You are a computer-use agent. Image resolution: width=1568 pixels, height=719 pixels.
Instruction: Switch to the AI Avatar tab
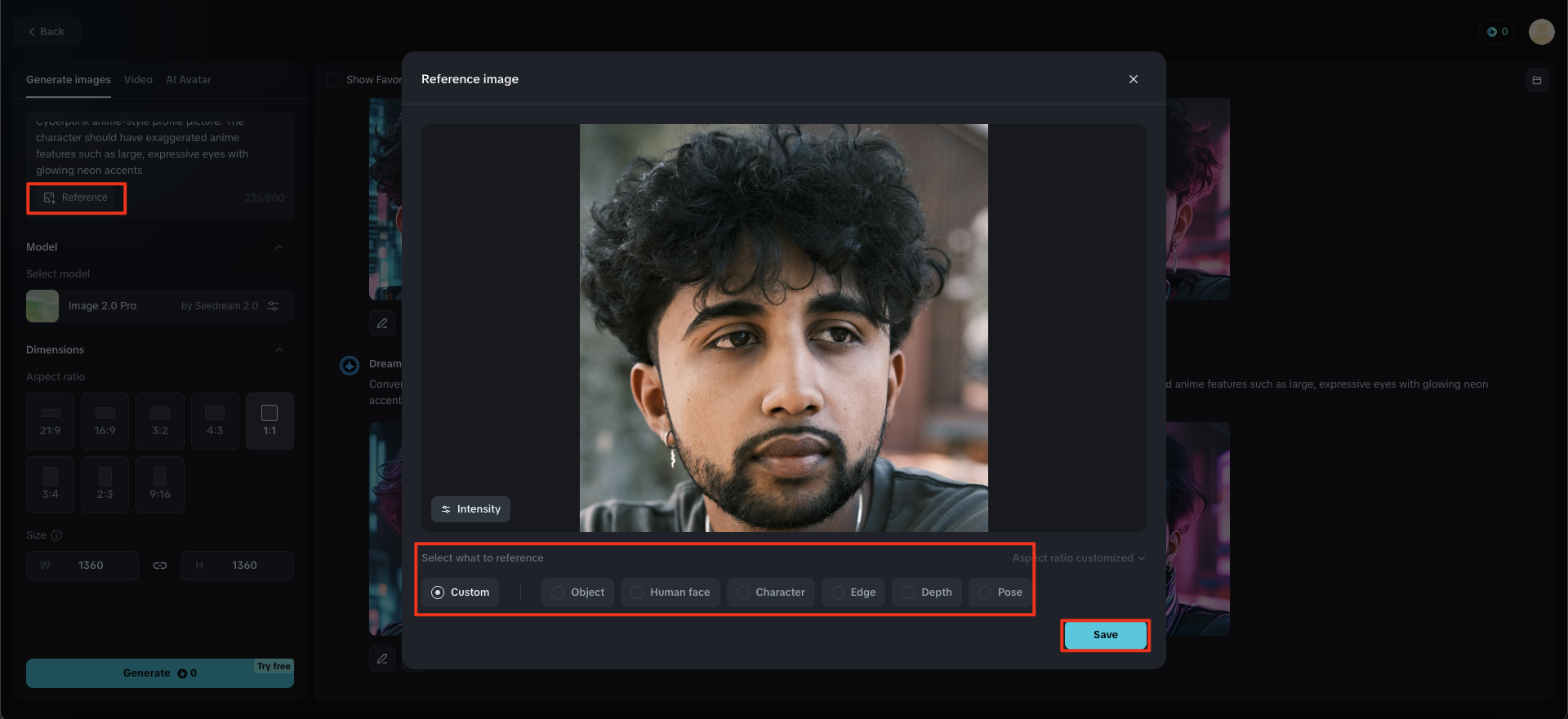click(188, 80)
